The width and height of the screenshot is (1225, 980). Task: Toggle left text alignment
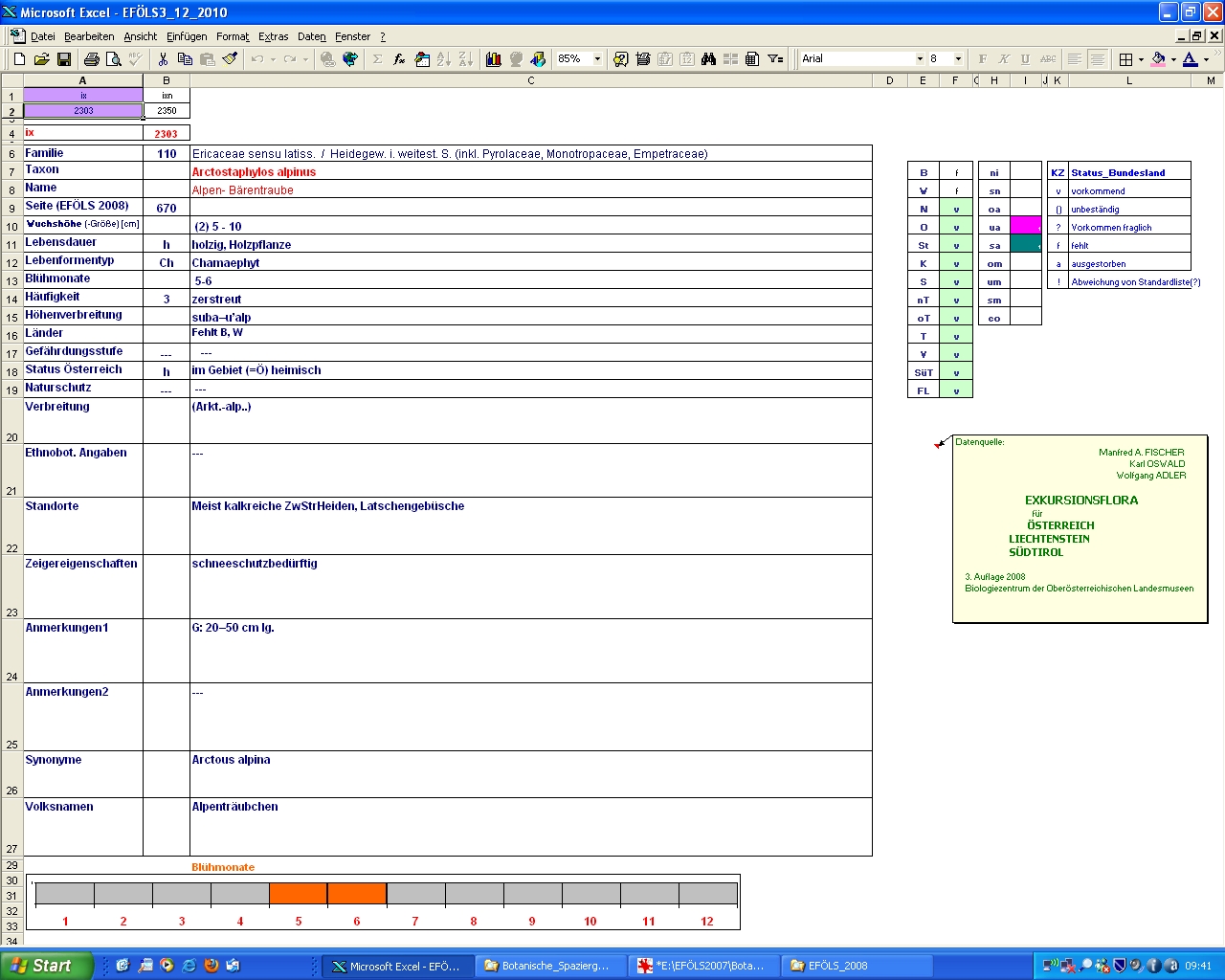[x=1075, y=59]
